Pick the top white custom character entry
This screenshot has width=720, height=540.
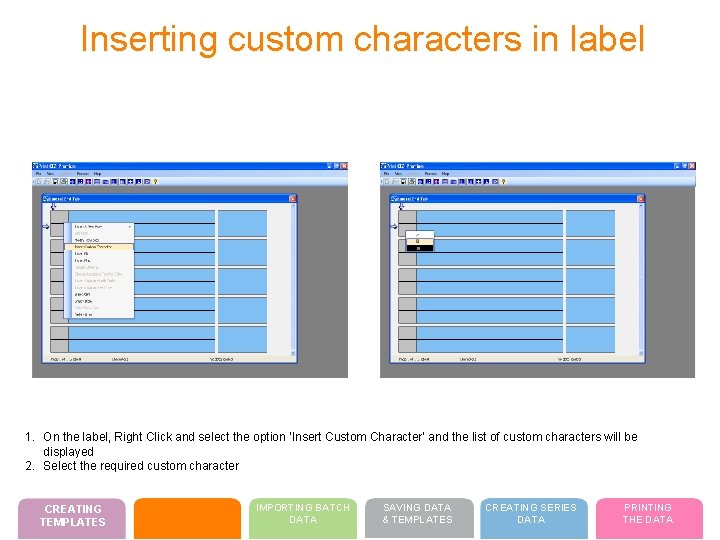tap(420, 235)
